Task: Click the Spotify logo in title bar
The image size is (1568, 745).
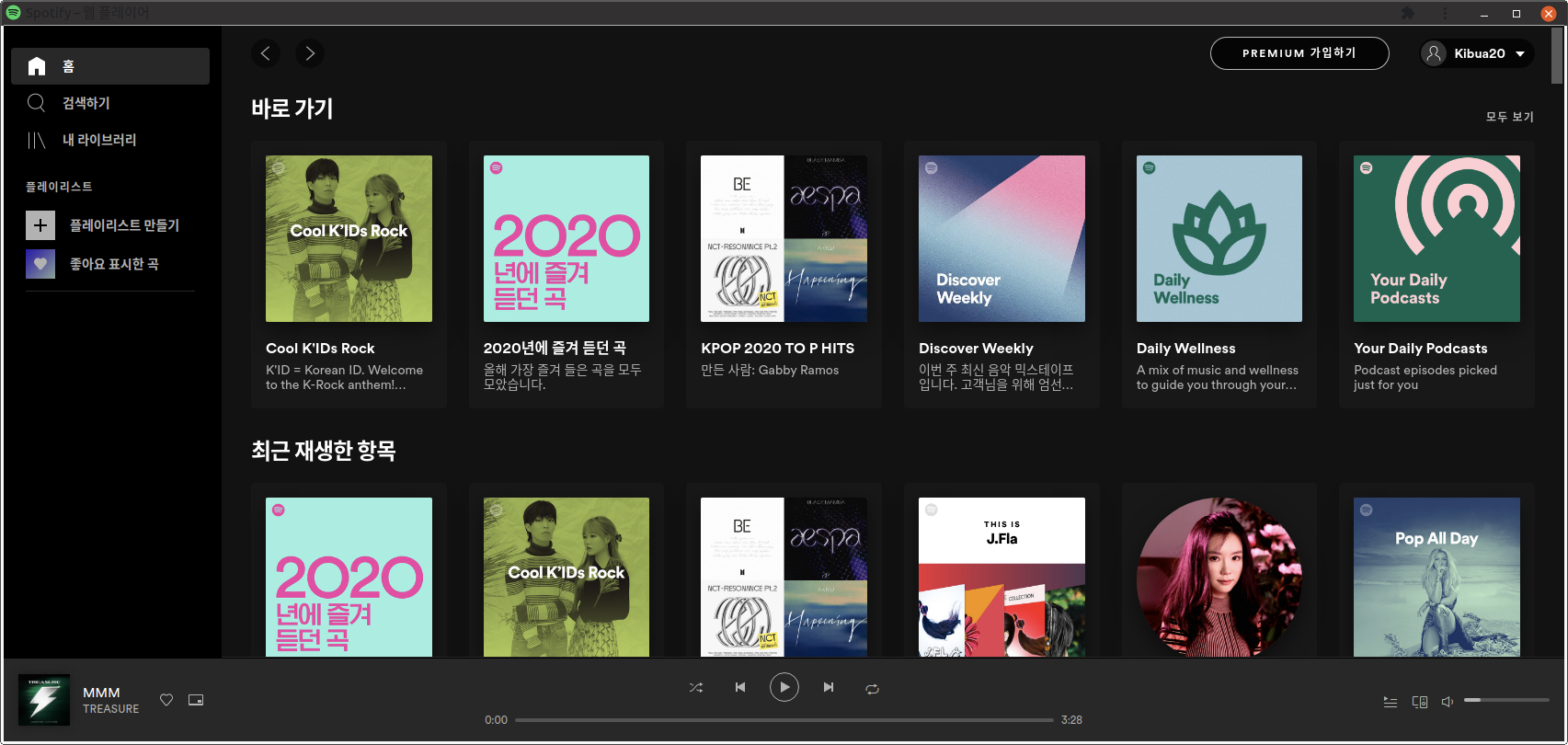Action: tap(13, 12)
